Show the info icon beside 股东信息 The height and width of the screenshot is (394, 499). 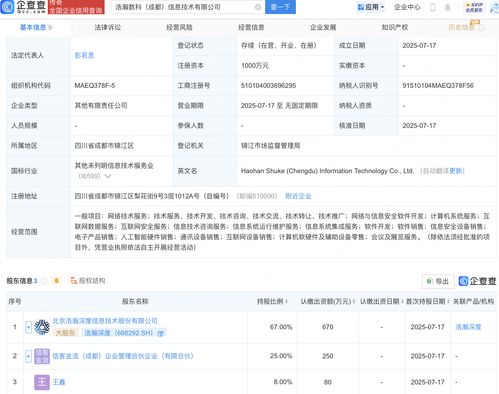[44, 281]
